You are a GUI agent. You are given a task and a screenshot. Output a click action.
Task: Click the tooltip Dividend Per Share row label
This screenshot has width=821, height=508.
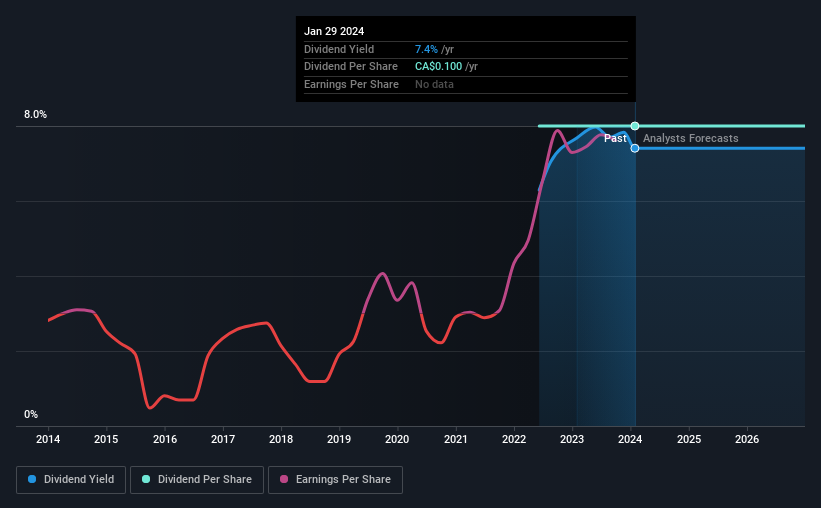pos(351,67)
